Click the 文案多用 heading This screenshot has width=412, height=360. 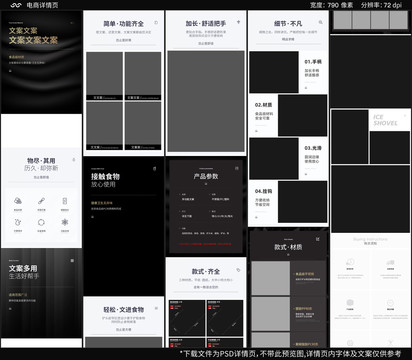23,268
